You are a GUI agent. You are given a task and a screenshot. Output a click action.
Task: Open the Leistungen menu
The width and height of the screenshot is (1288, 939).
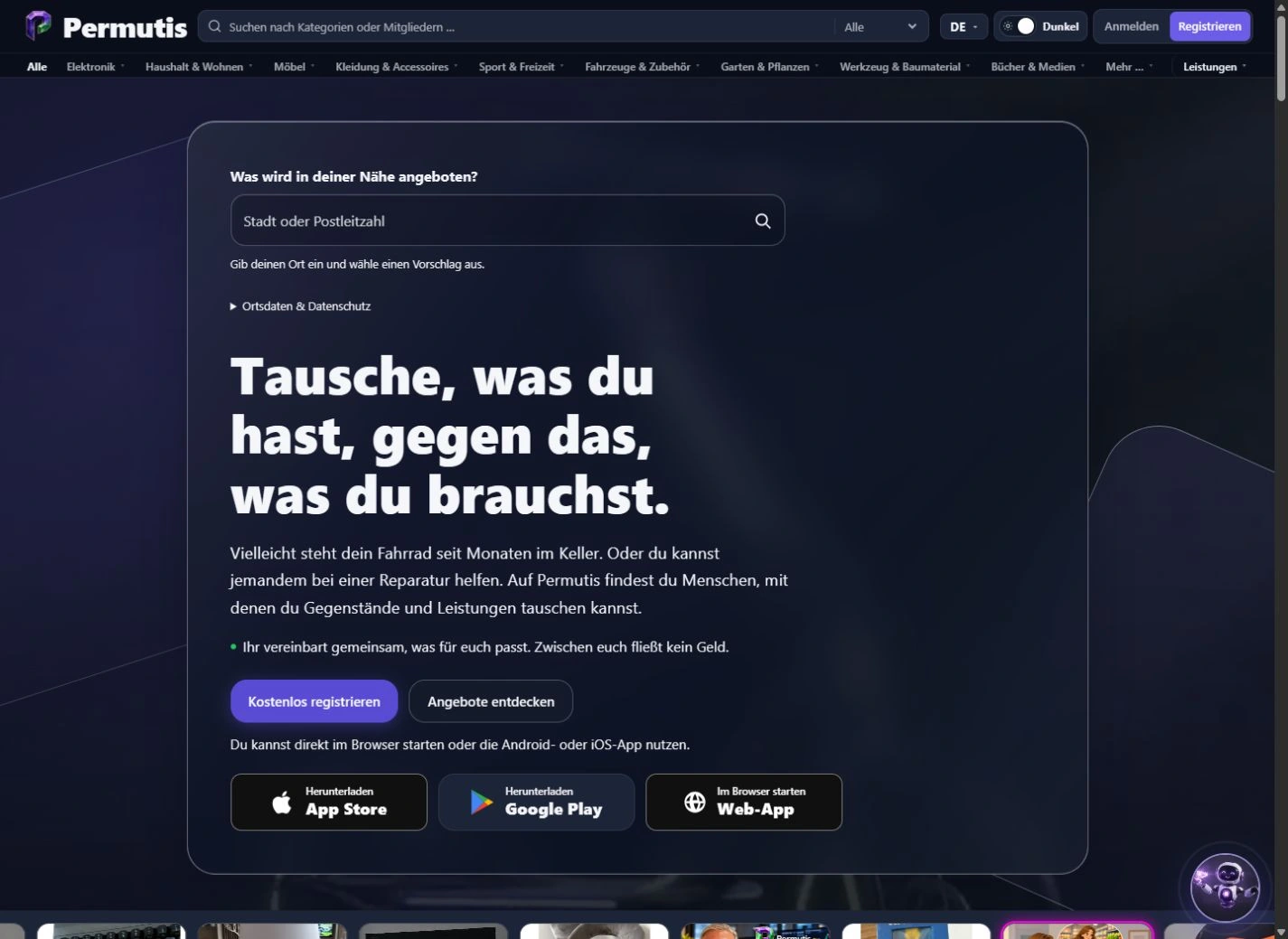[1215, 67]
